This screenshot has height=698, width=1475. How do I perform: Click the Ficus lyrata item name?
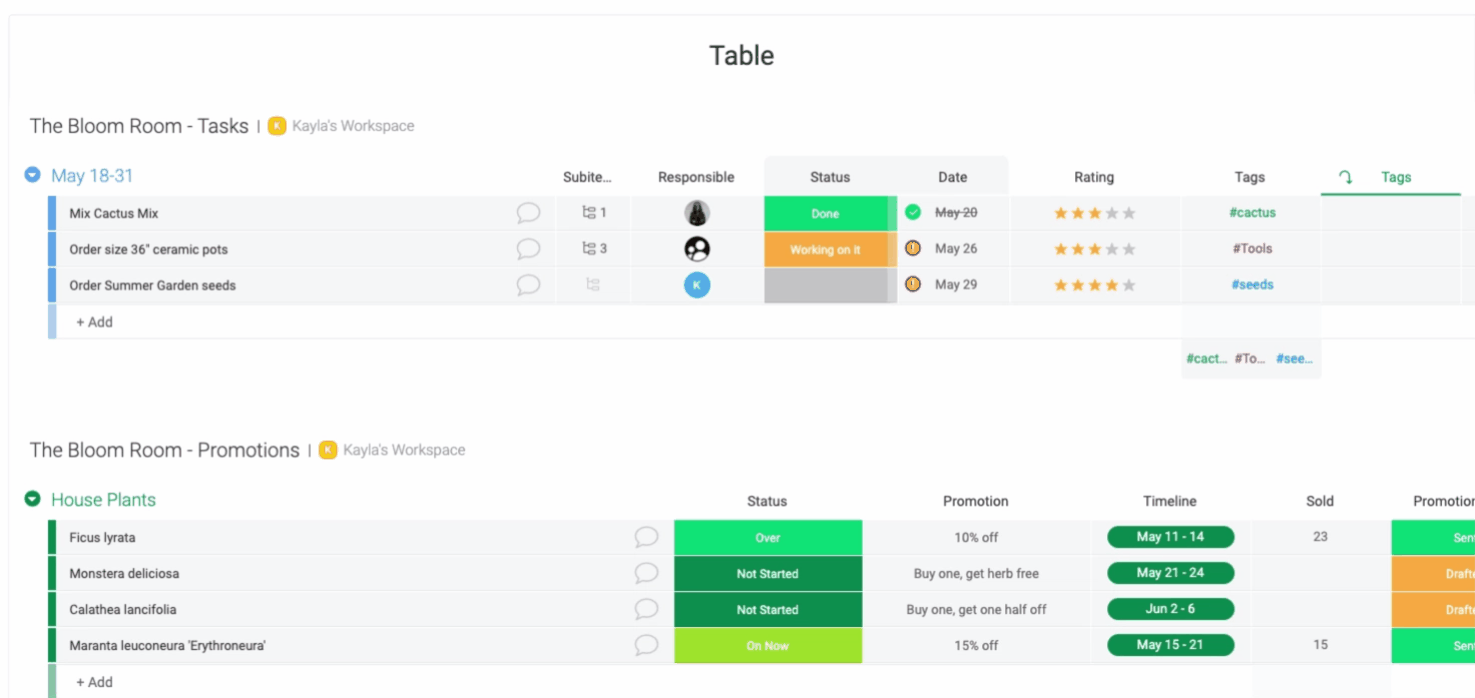[102, 537]
